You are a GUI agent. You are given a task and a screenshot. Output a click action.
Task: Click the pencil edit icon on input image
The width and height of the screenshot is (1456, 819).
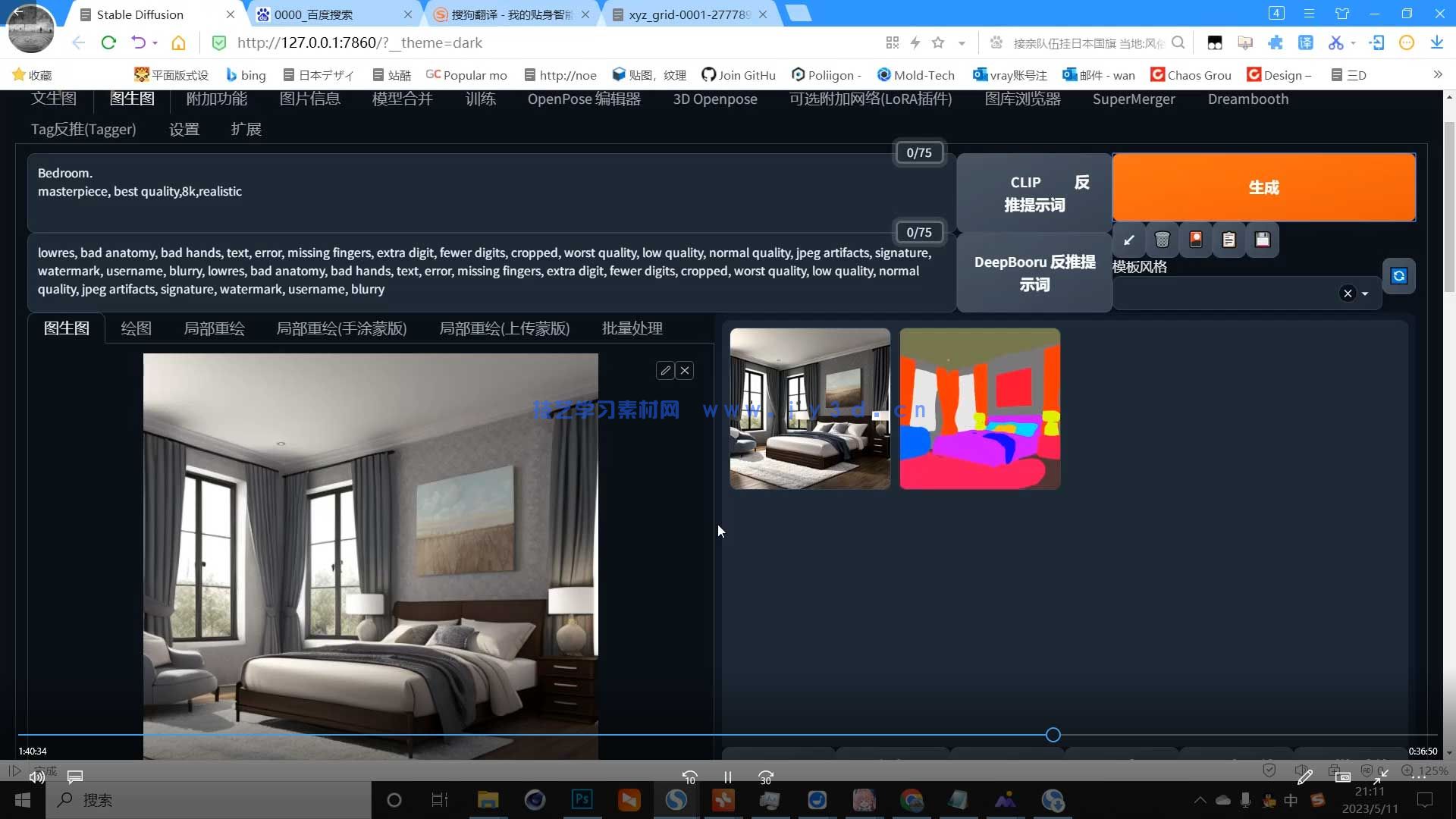(x=665, y=371)
